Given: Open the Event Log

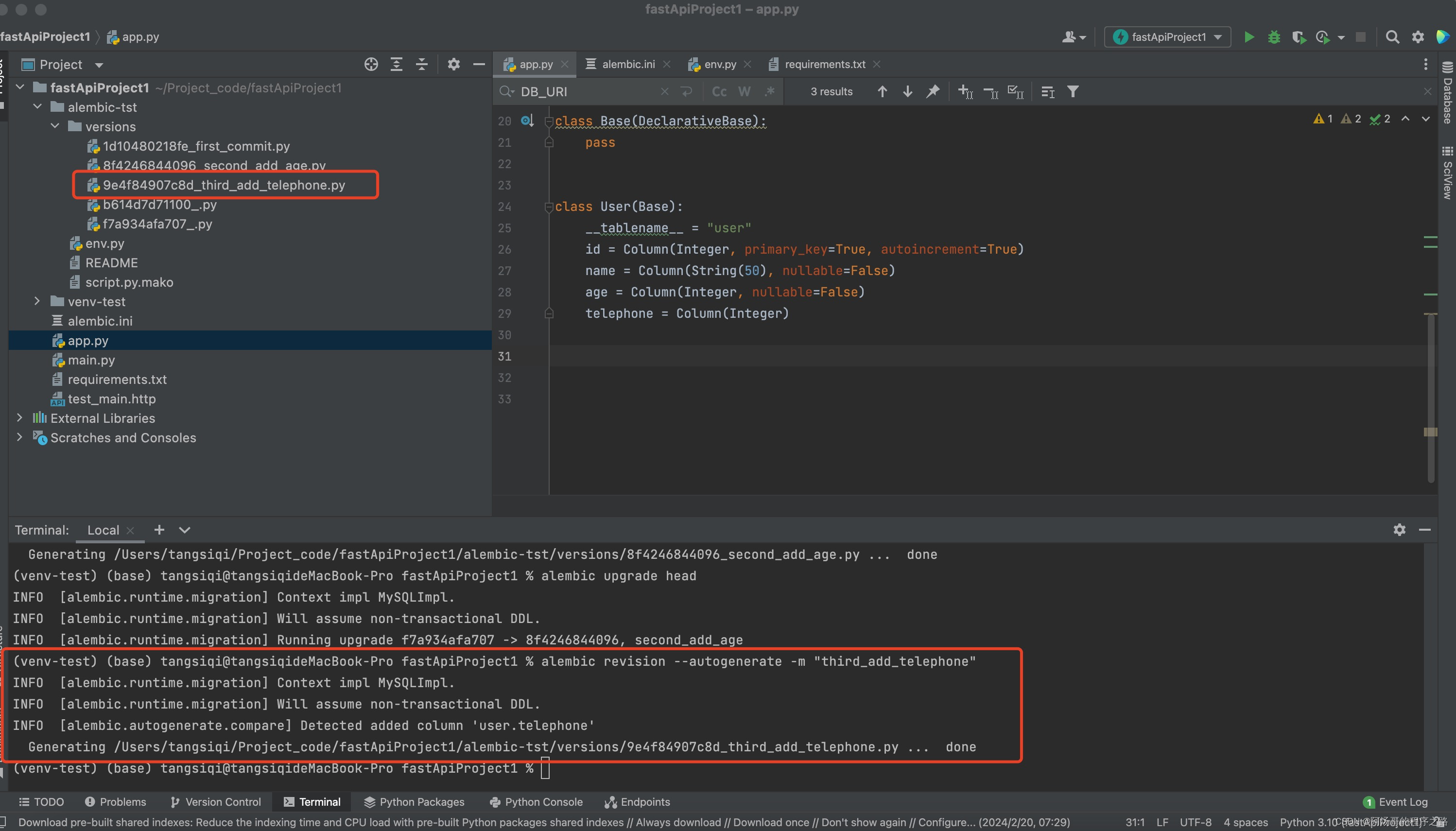Looking at the screenshot, I should pos(1396,802).
